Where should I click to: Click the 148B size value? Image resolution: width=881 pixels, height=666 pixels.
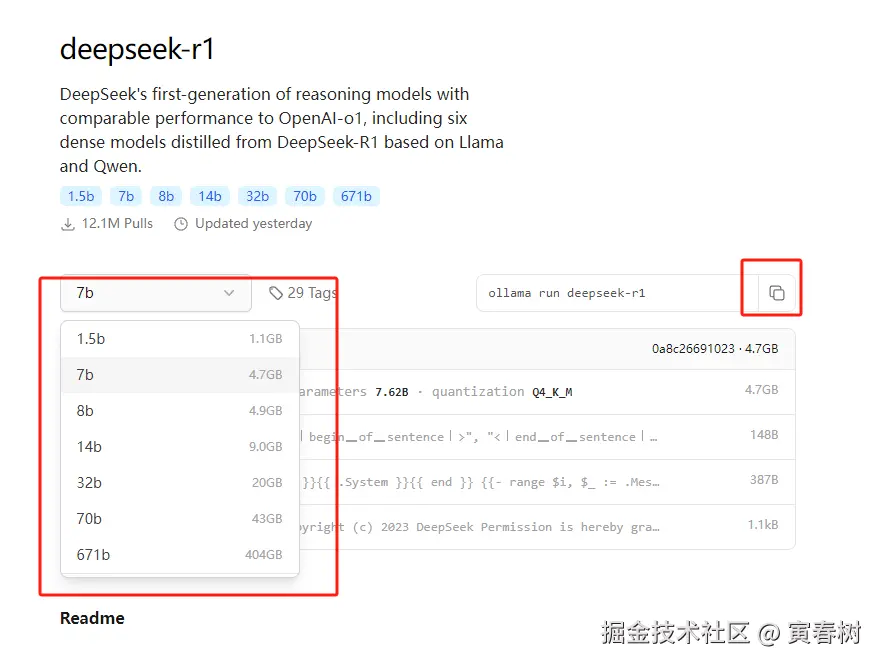click(764, 434)
